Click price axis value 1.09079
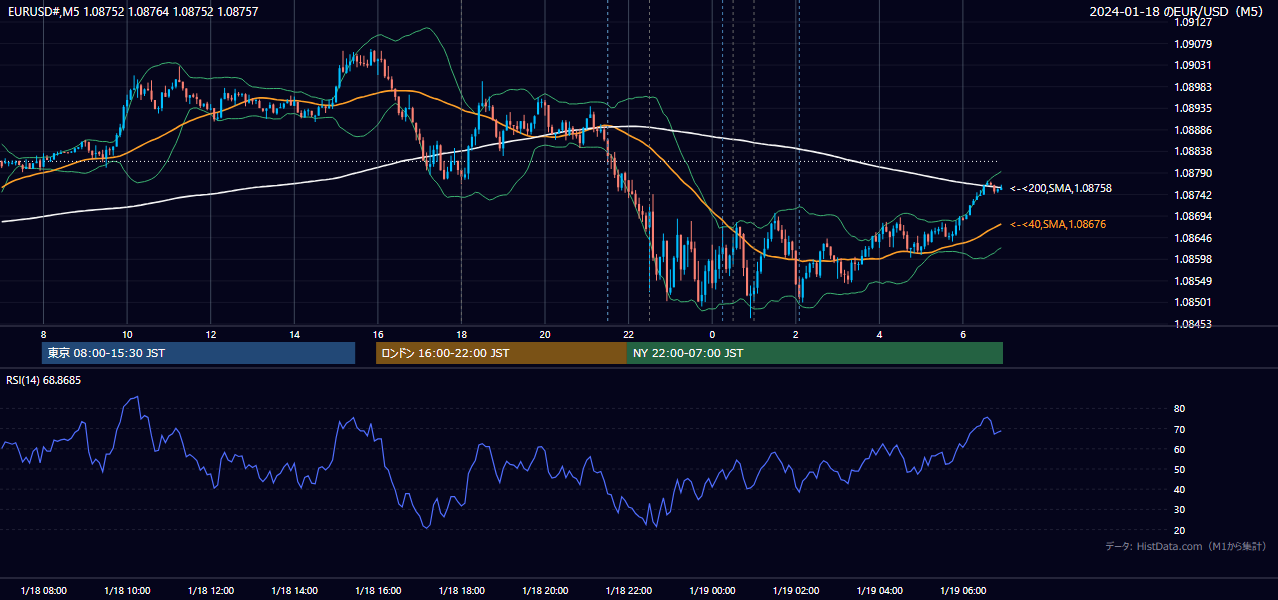This screenshot has height=600, width=1278. pyautogui.click(x=1193, y=43)
